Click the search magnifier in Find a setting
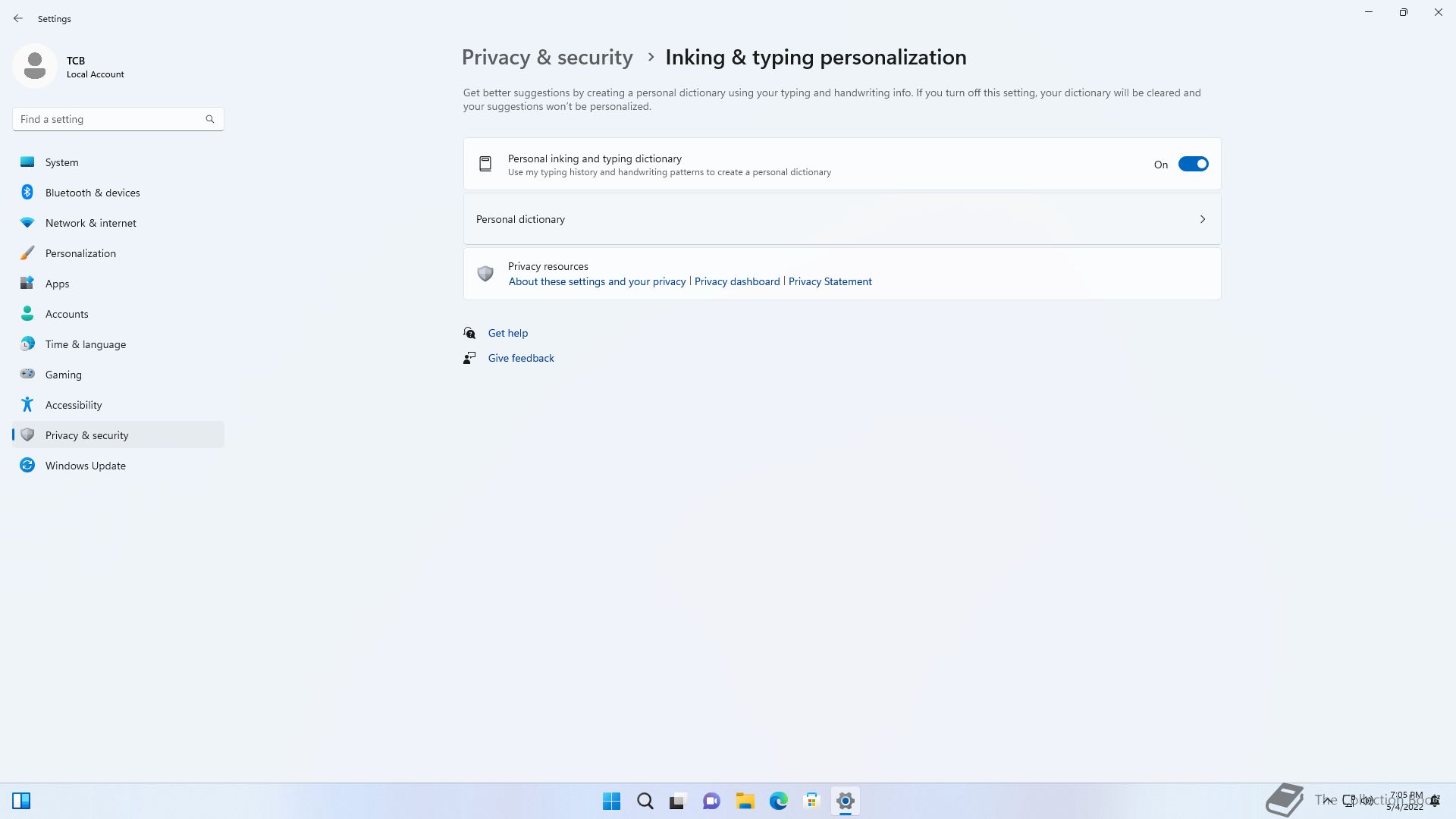This screenshot has width=1456, height=819. [210, 119]
